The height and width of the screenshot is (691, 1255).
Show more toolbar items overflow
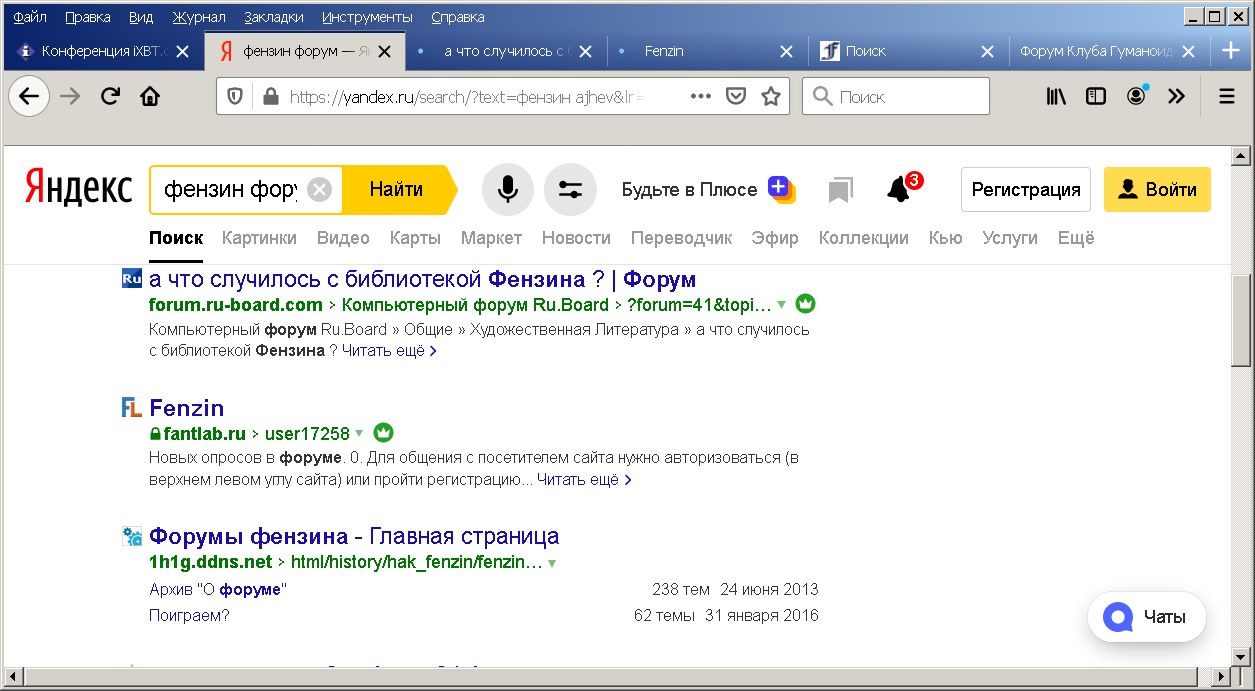[x=1176, y=97]
